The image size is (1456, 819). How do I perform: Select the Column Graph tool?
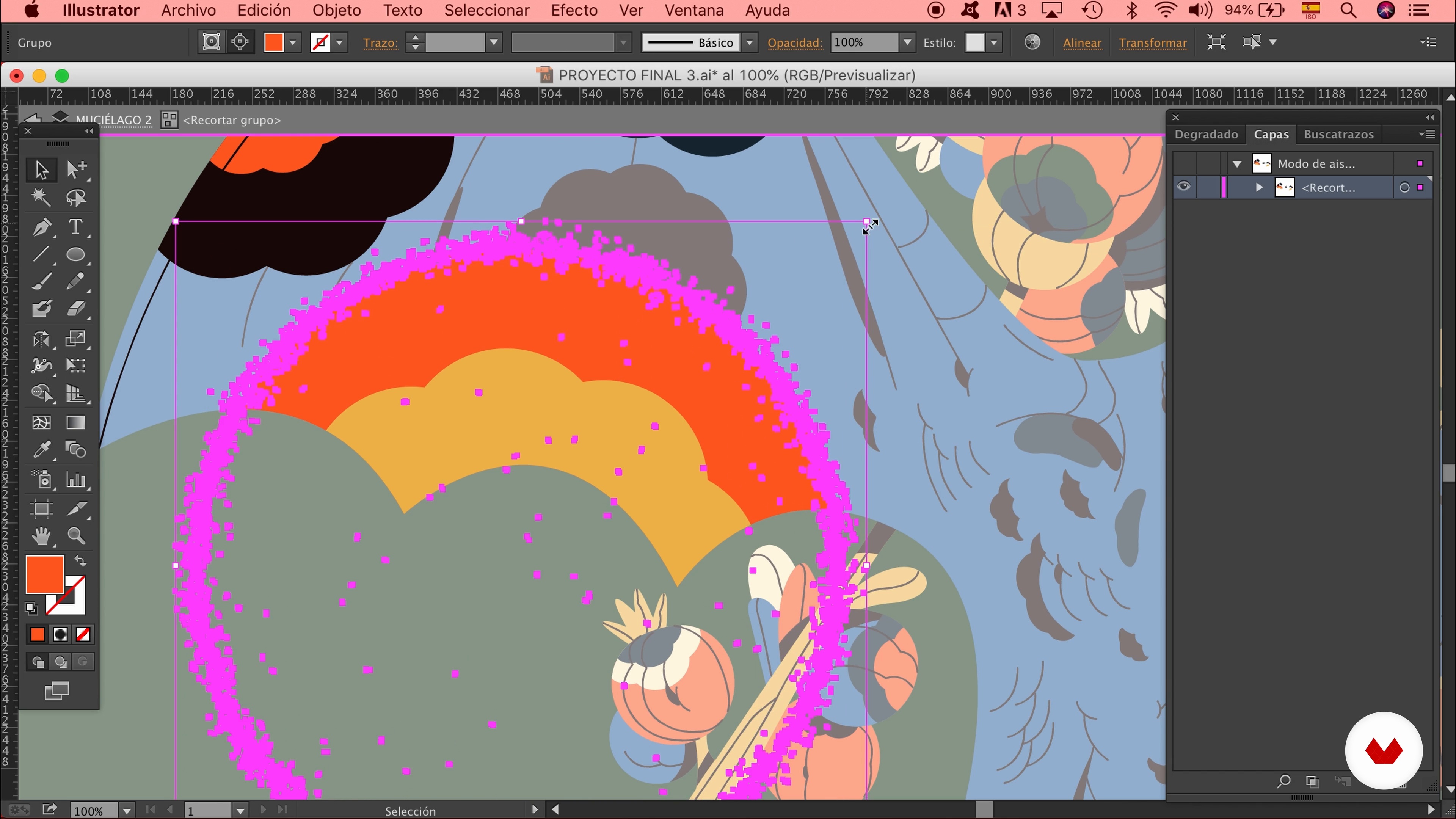pyautogui.click(x=76, y=480)
